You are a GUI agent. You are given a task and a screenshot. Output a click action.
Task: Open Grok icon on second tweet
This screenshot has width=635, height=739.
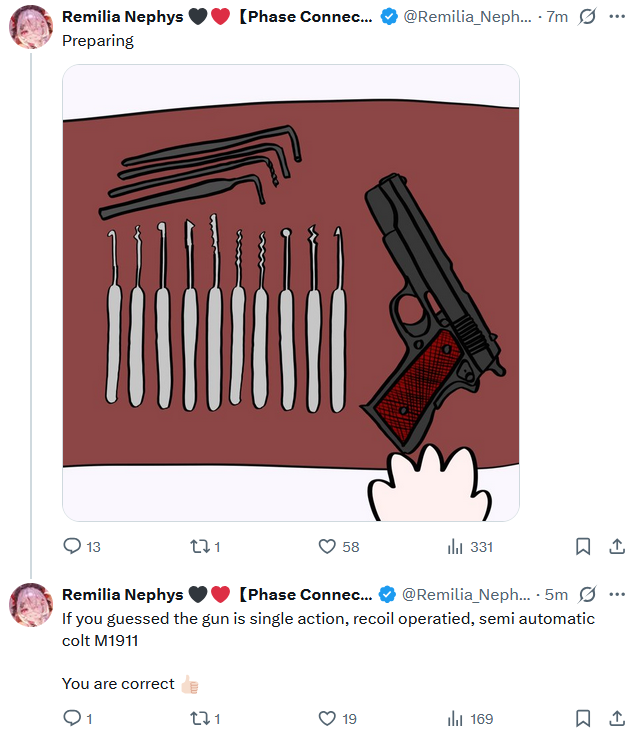click(587, 594)
